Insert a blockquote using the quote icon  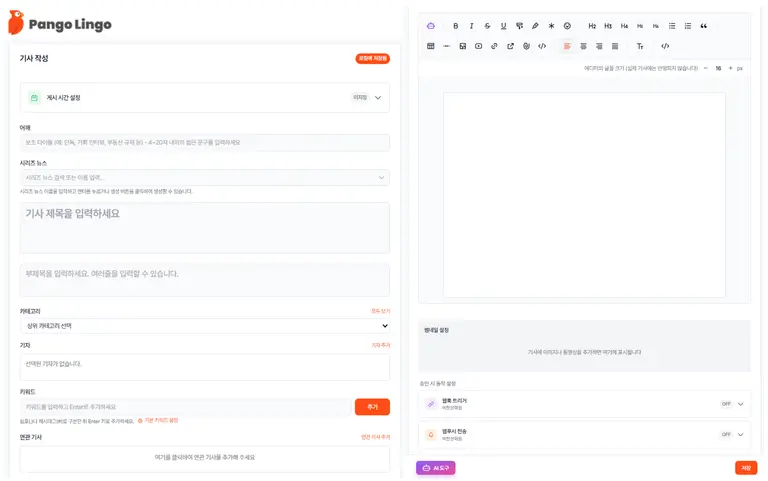[x=703, y=26]
